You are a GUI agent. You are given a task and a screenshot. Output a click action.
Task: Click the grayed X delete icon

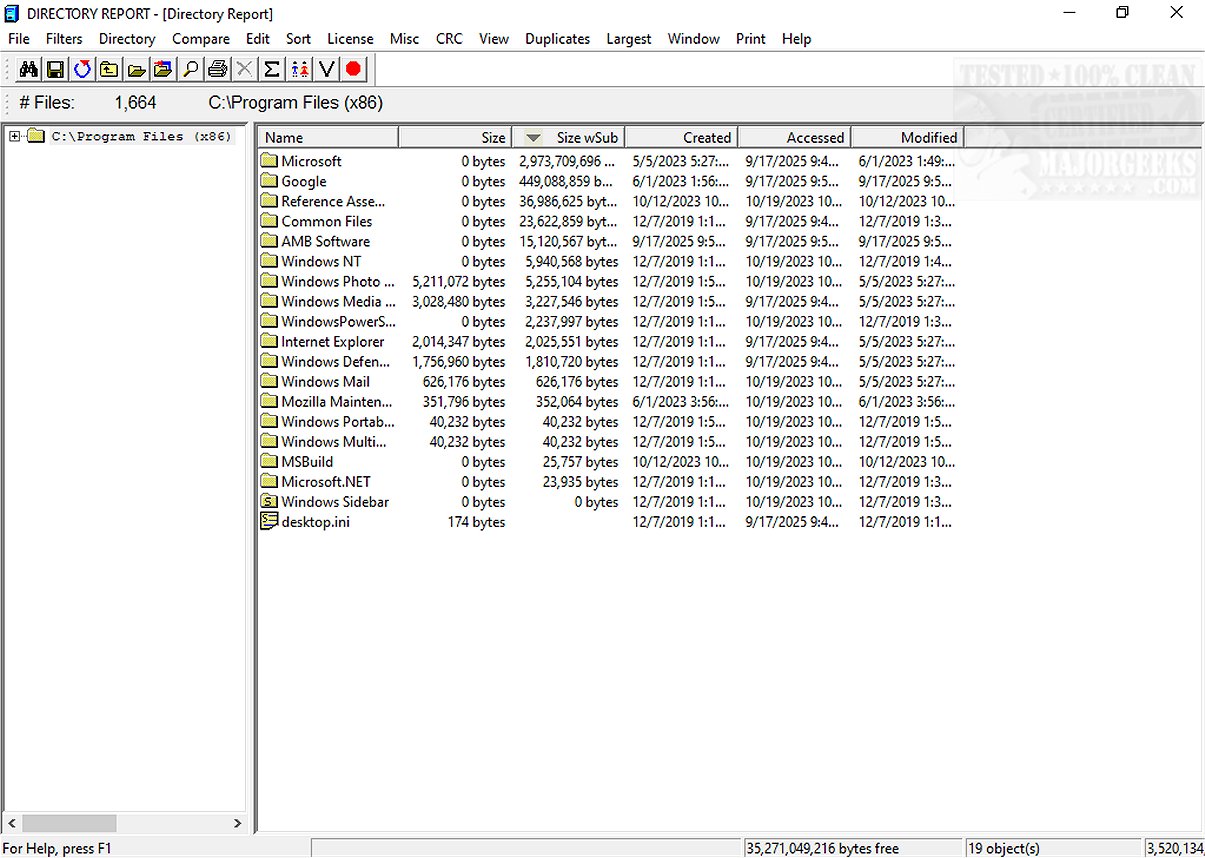[x=244, y=70]
